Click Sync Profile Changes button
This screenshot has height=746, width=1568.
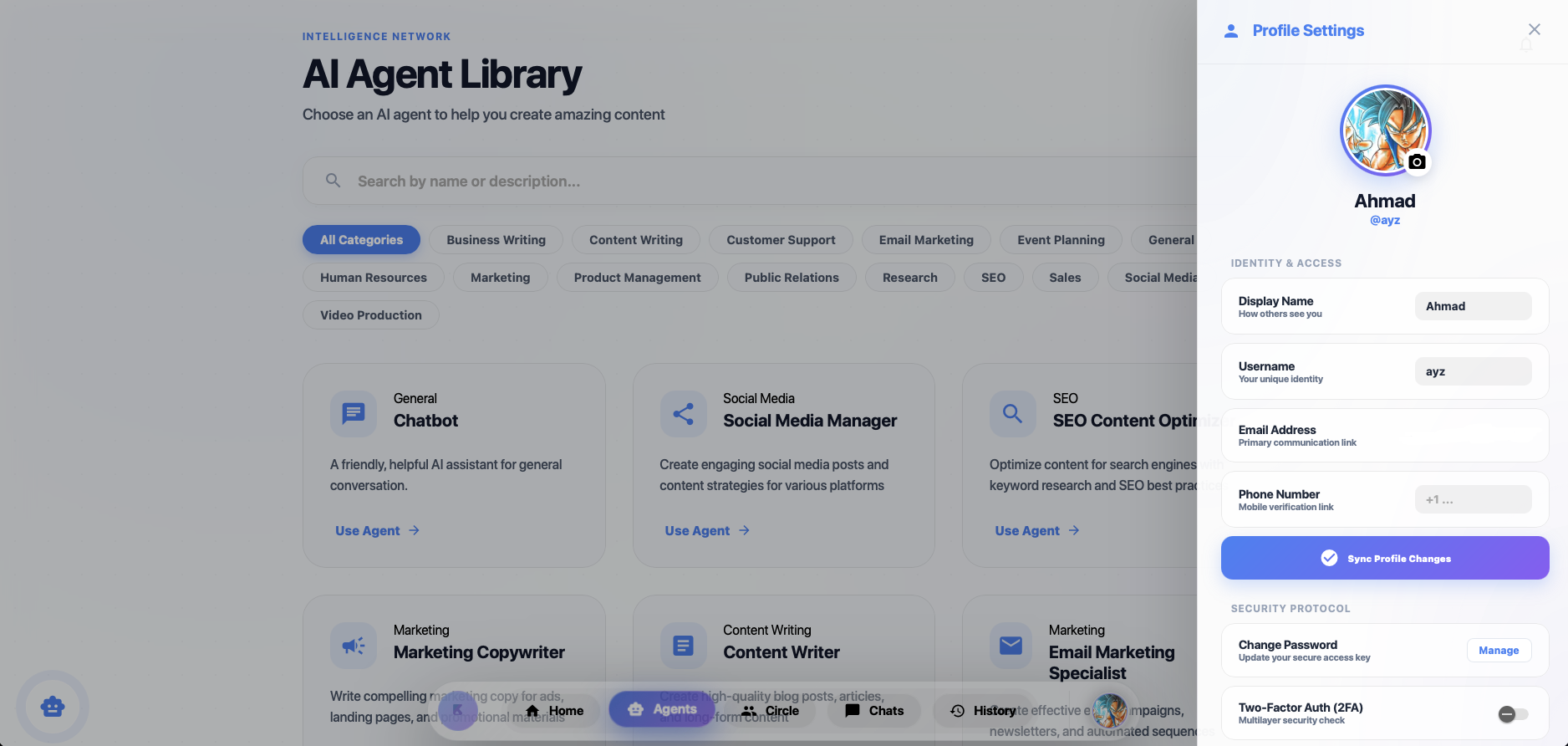pos(1385,558)
